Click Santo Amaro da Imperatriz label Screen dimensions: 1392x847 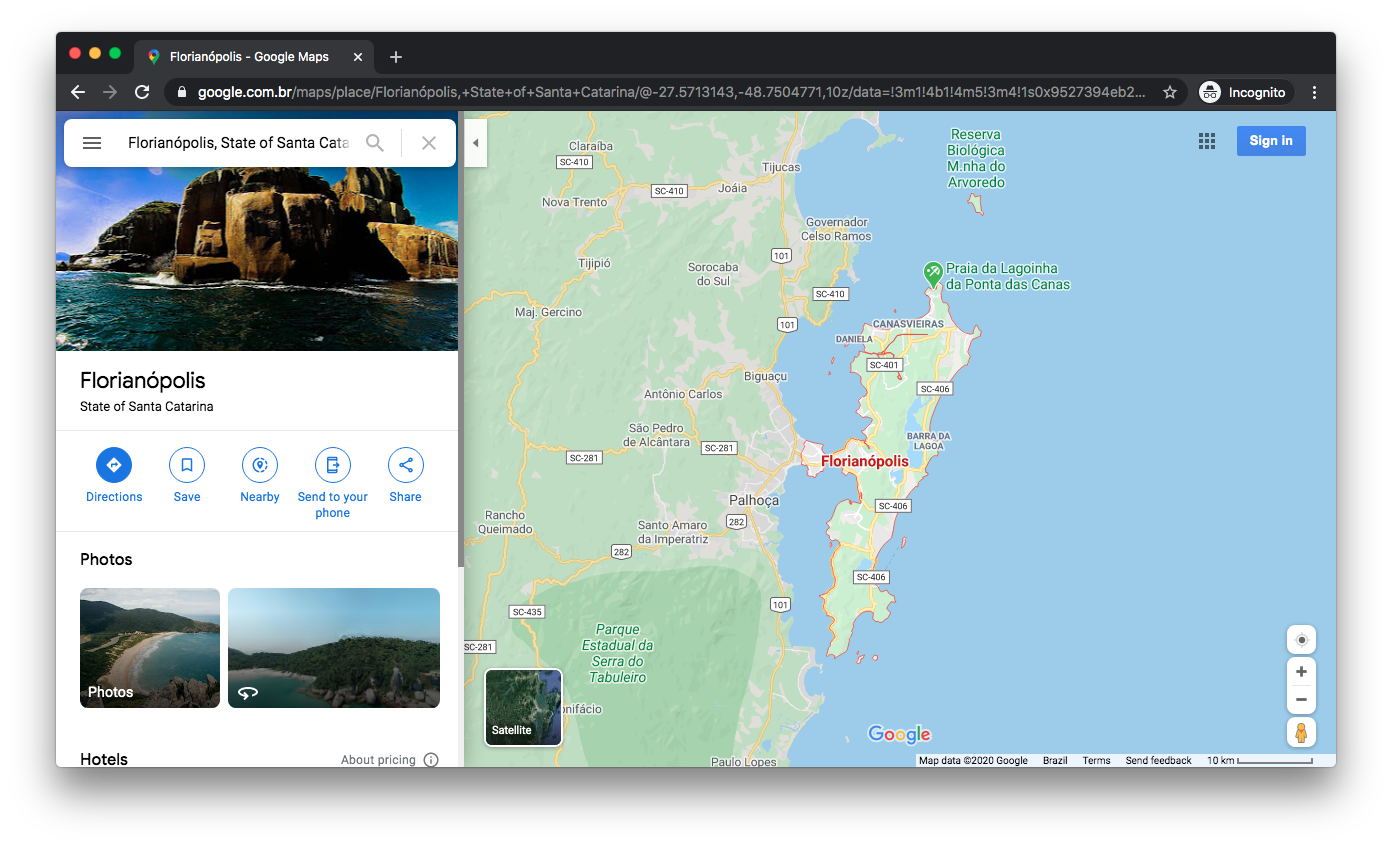tap(673, 532)
